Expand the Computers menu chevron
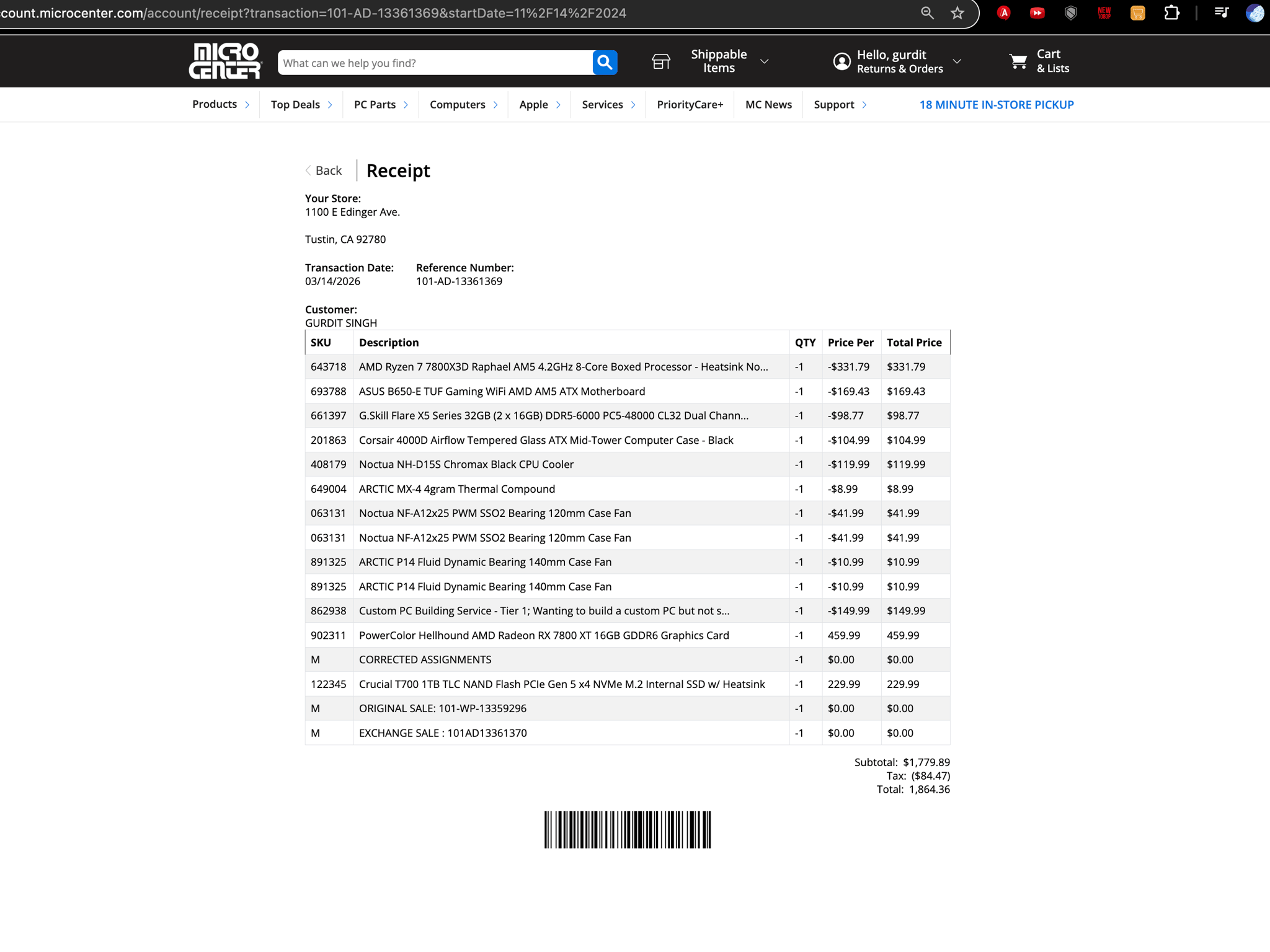The width and height of the screenshot is (1270, 952). (495, 105)
